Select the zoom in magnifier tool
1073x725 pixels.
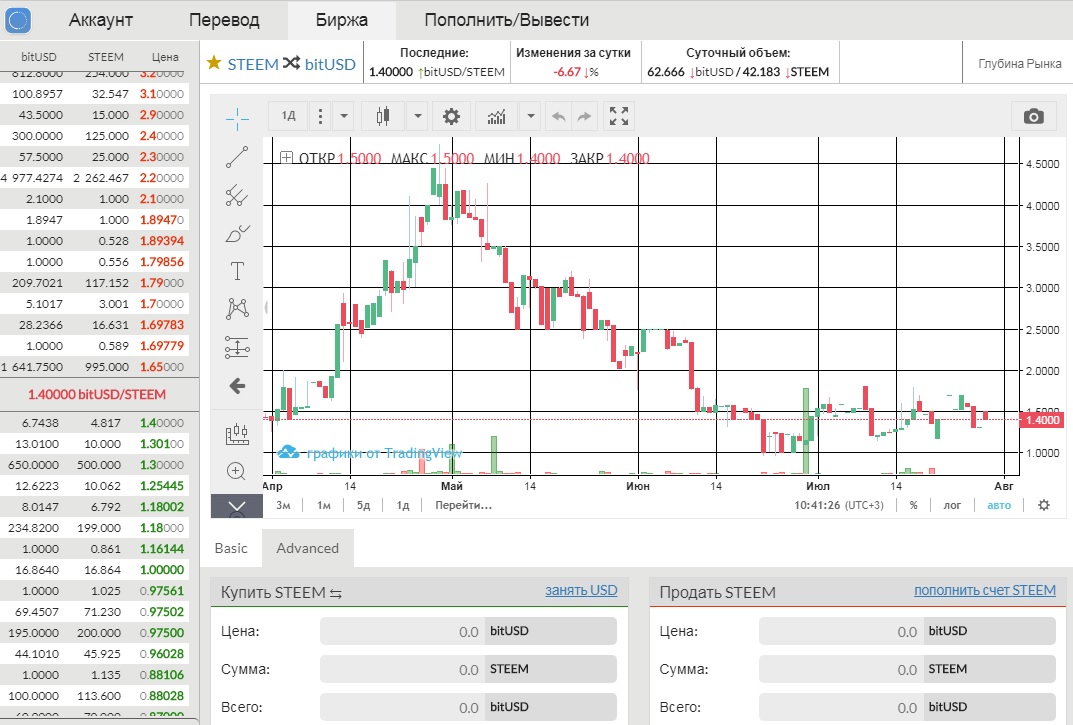236,471
